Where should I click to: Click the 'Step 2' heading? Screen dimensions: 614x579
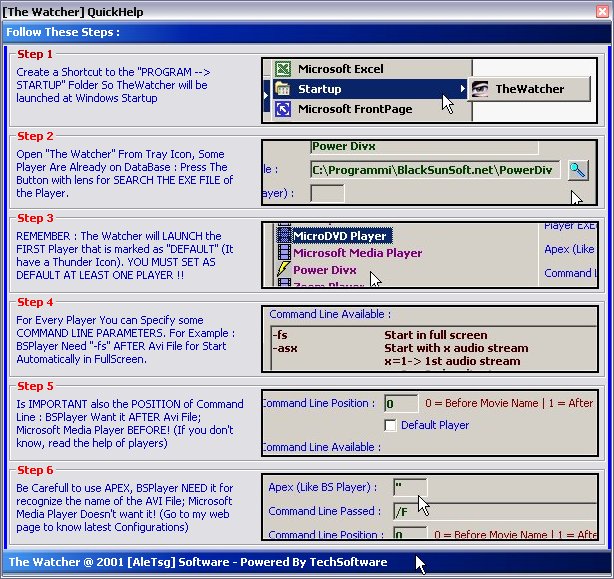click(35, 136)
